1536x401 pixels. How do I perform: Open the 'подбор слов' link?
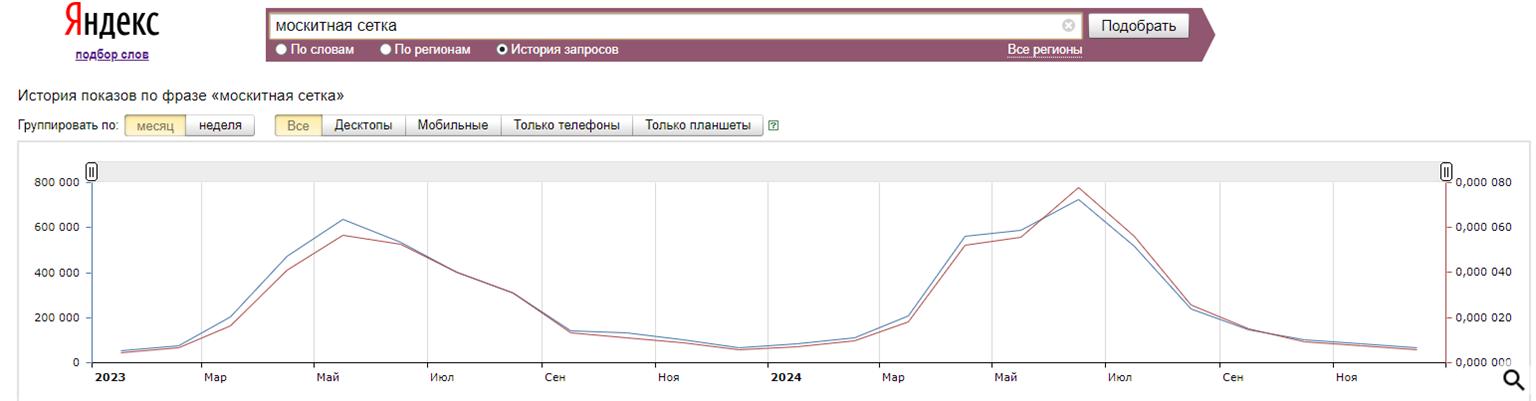[x=111, y=54]
